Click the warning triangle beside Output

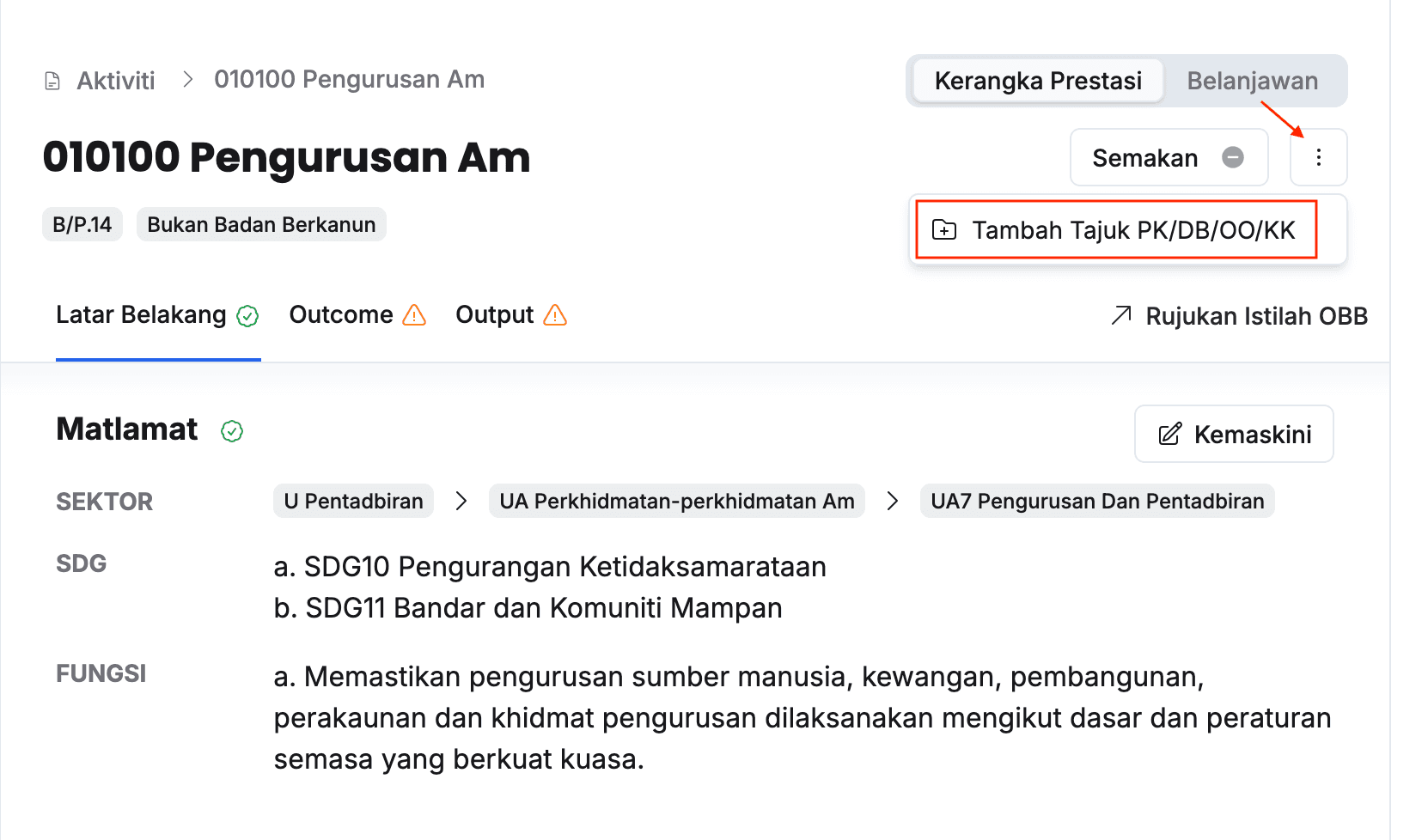pyautogui.click(x=555, y=315)
